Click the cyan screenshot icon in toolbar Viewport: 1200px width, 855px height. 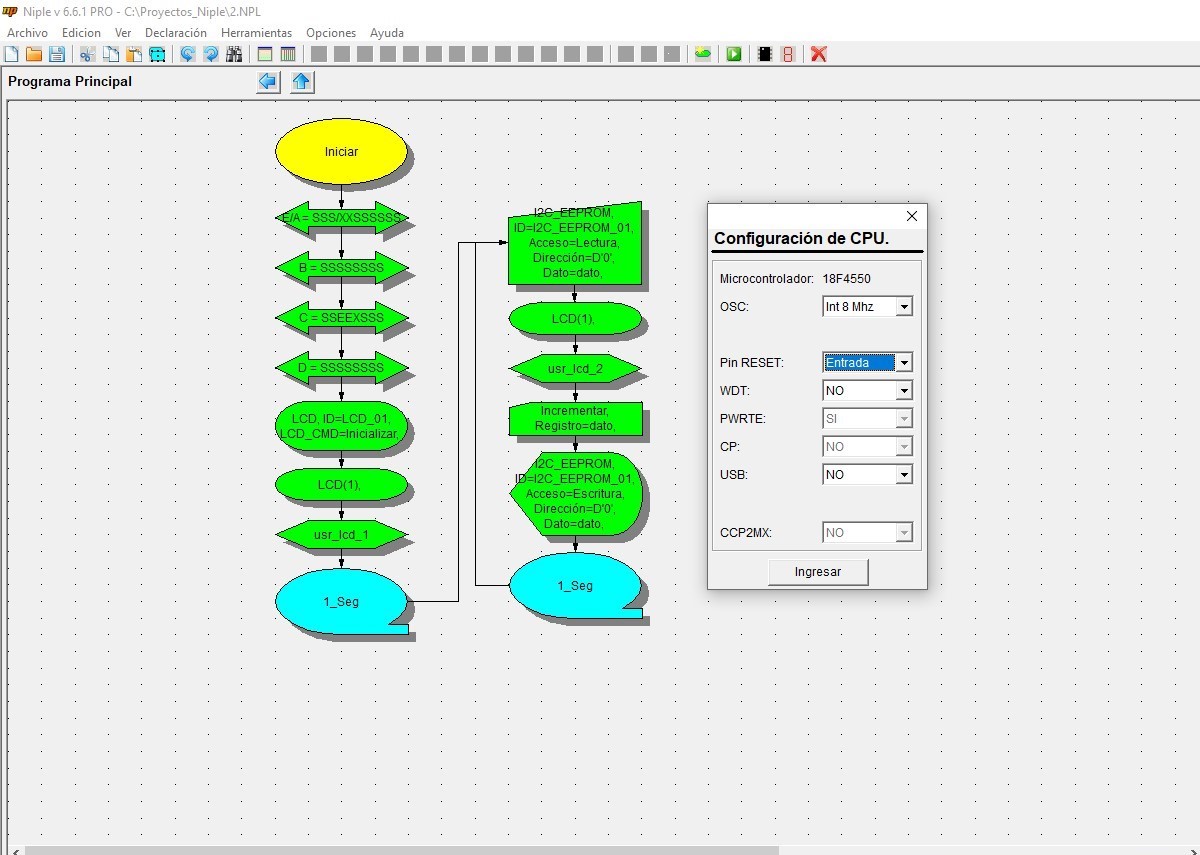(x=157, y=54)
